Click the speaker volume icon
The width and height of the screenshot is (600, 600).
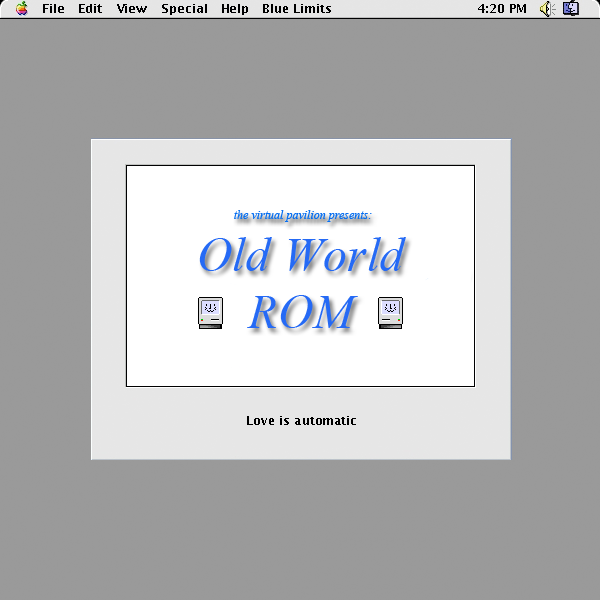[547, 9]
